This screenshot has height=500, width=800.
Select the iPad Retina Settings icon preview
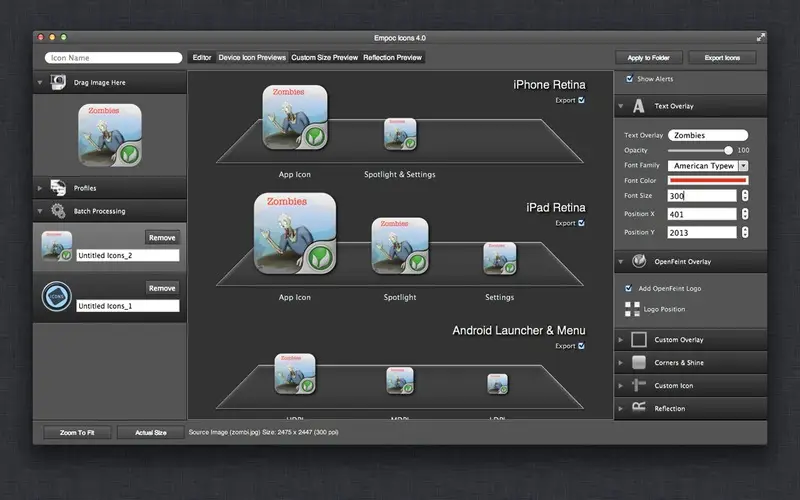[499, 259]
